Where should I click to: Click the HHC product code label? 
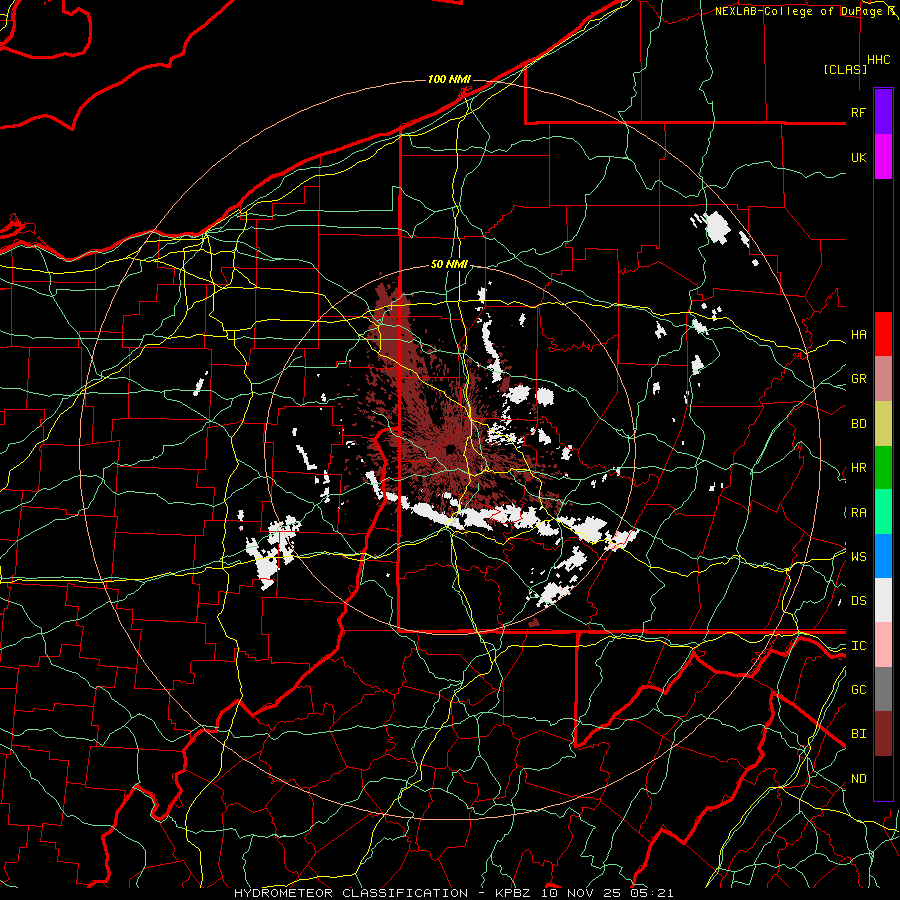[879, 60]
